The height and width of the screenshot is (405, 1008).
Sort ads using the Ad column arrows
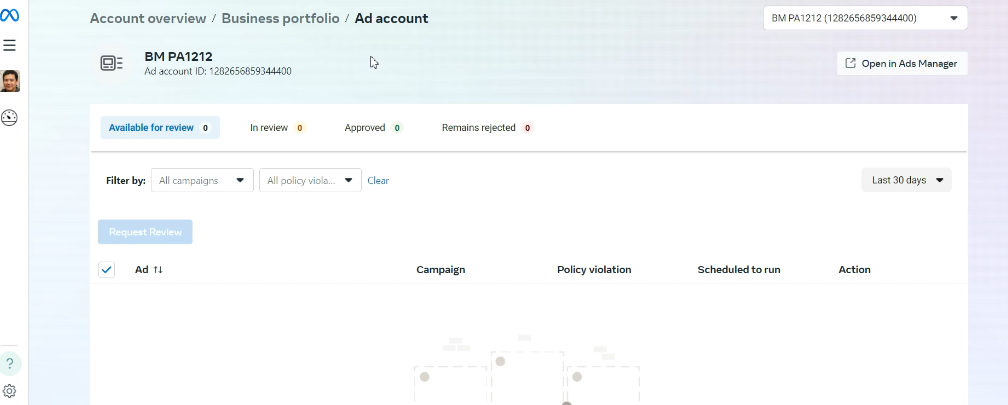coord(158,270)
